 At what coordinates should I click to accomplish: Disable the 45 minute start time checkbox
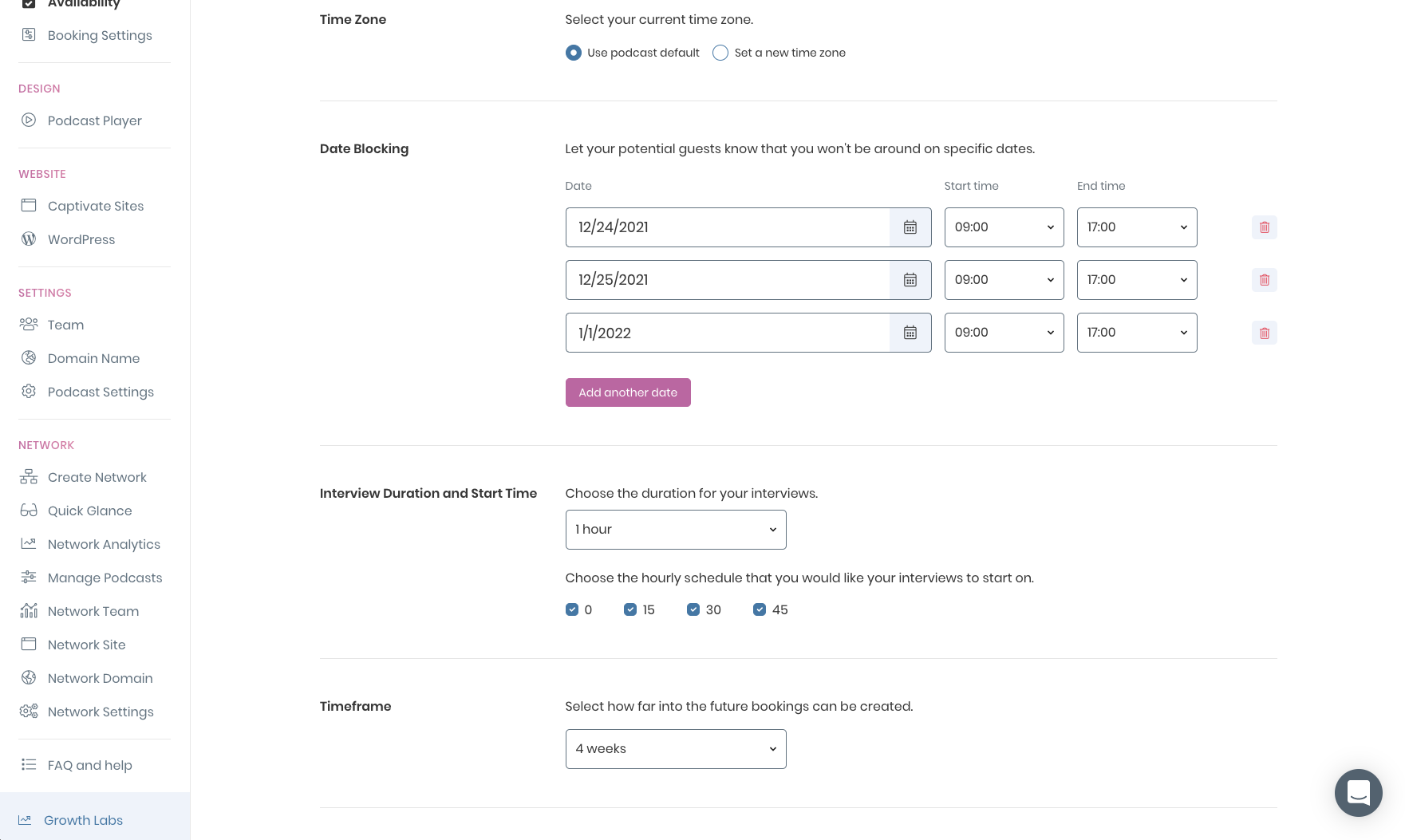click(760, 609)
